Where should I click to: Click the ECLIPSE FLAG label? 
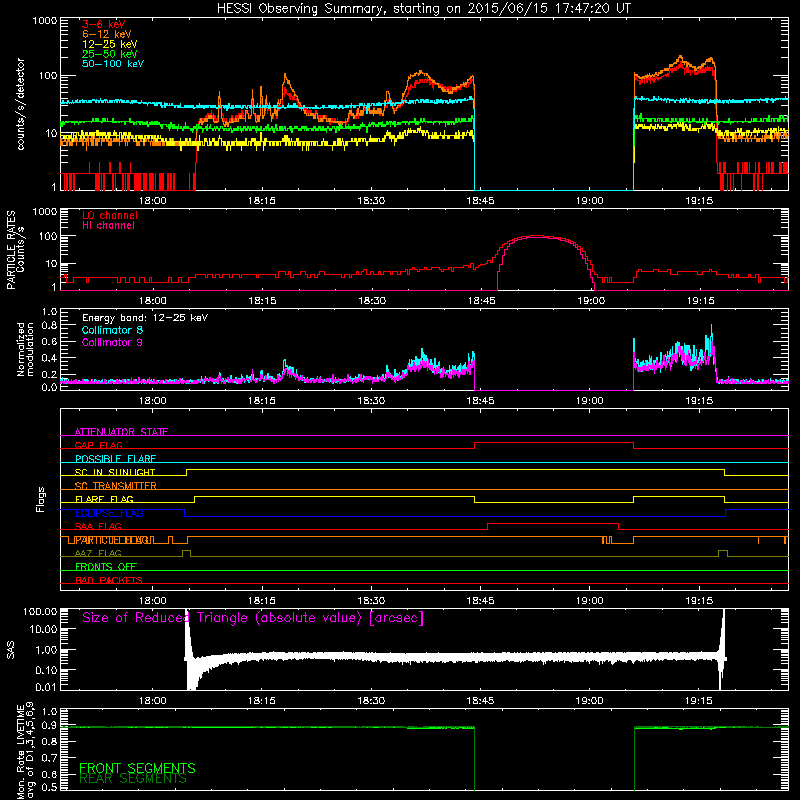tap(109, 513)
